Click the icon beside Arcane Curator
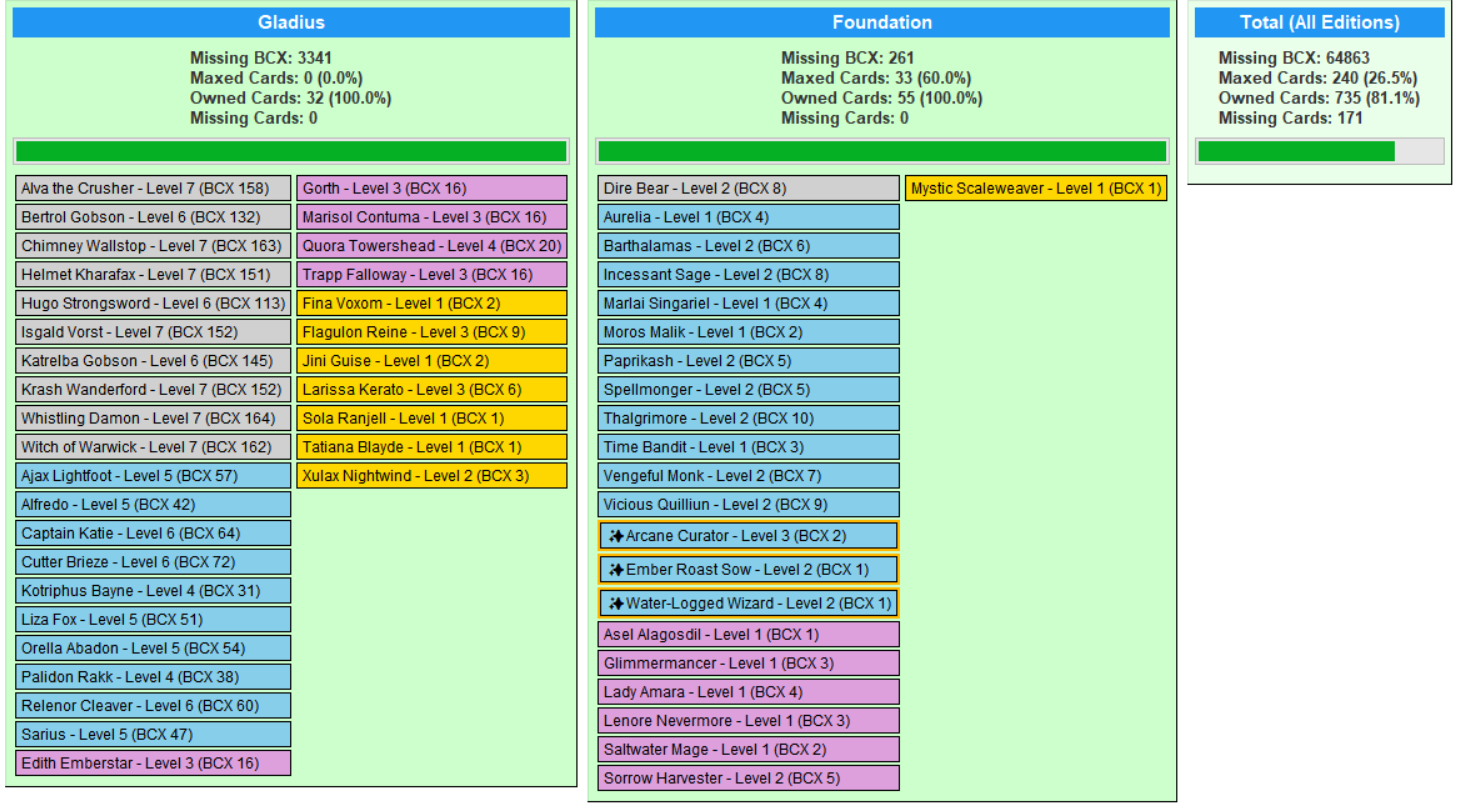The height and width of the screenshot is (811, 1457). point(616,536)
